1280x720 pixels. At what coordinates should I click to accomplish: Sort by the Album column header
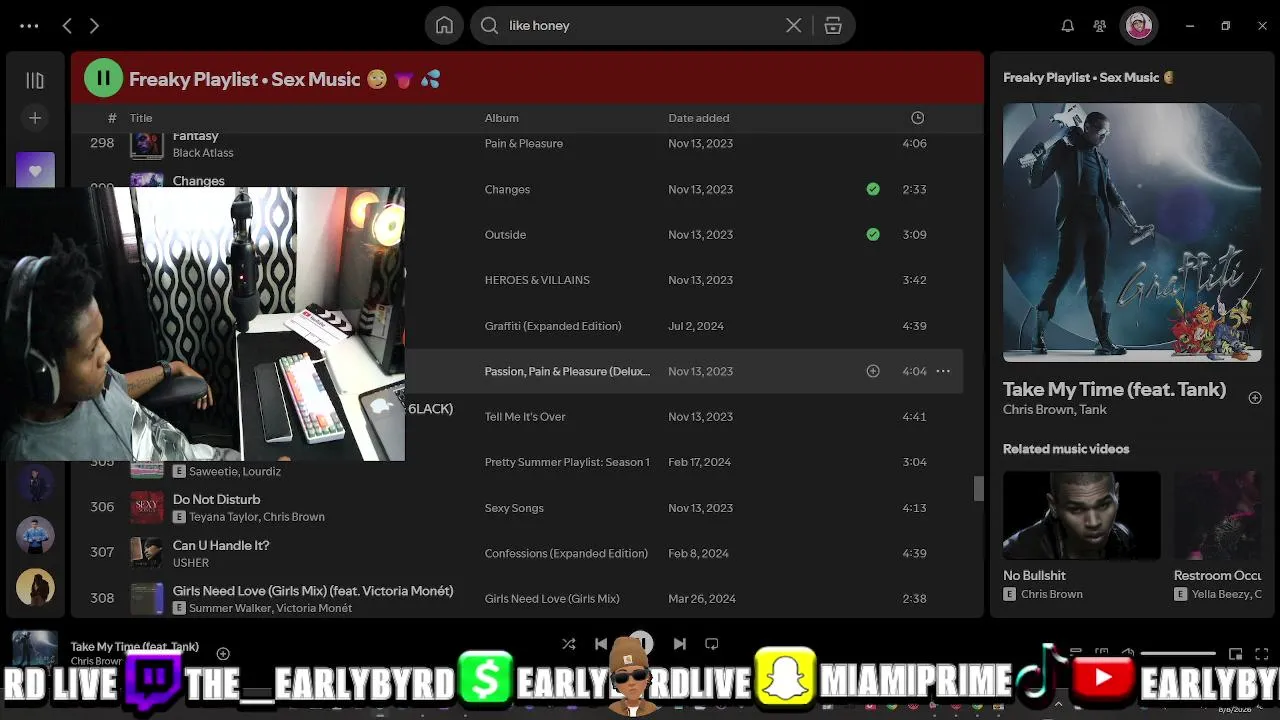click(502, 118)
